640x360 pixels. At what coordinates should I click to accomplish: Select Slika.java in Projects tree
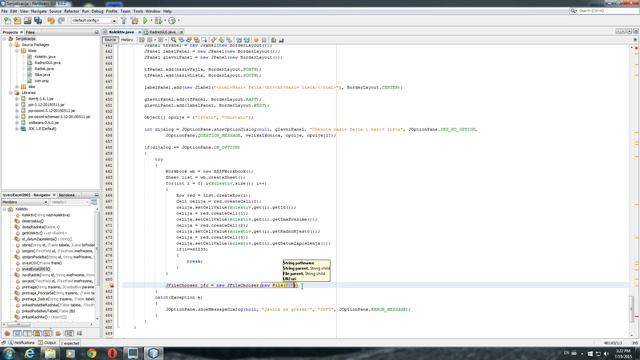[42, 75]
